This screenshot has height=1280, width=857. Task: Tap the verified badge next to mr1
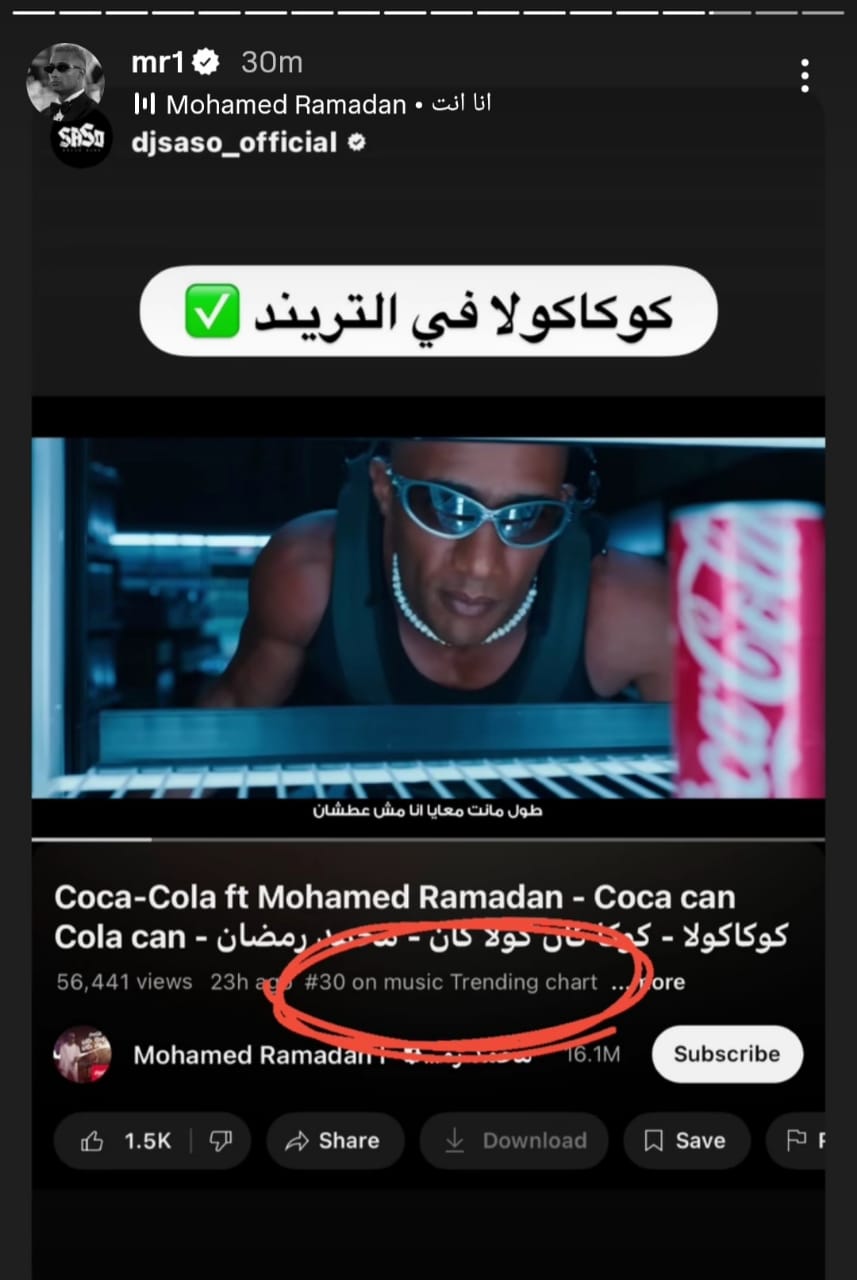[x=206, y=62]
